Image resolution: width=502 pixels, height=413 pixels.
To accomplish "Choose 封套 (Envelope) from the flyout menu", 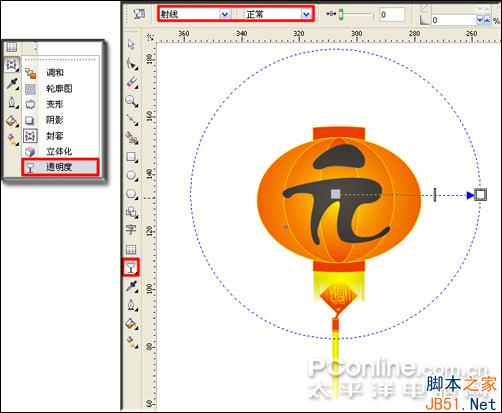I will click(x=61, y=136).
